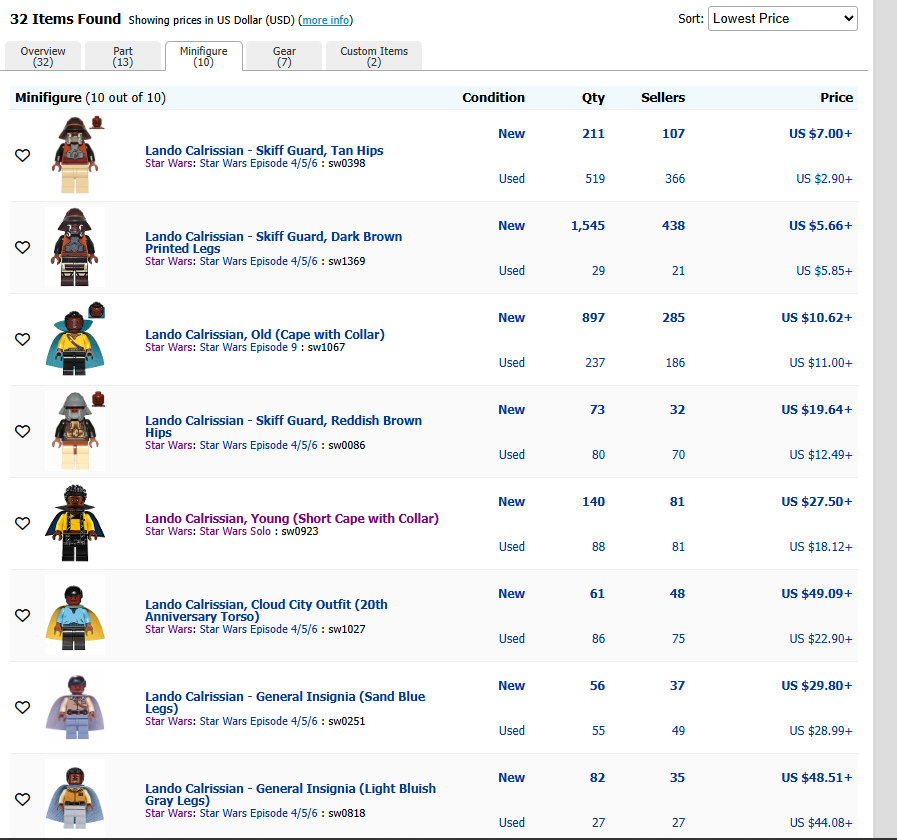Switch to the Part (13) tab

point(122,56)
